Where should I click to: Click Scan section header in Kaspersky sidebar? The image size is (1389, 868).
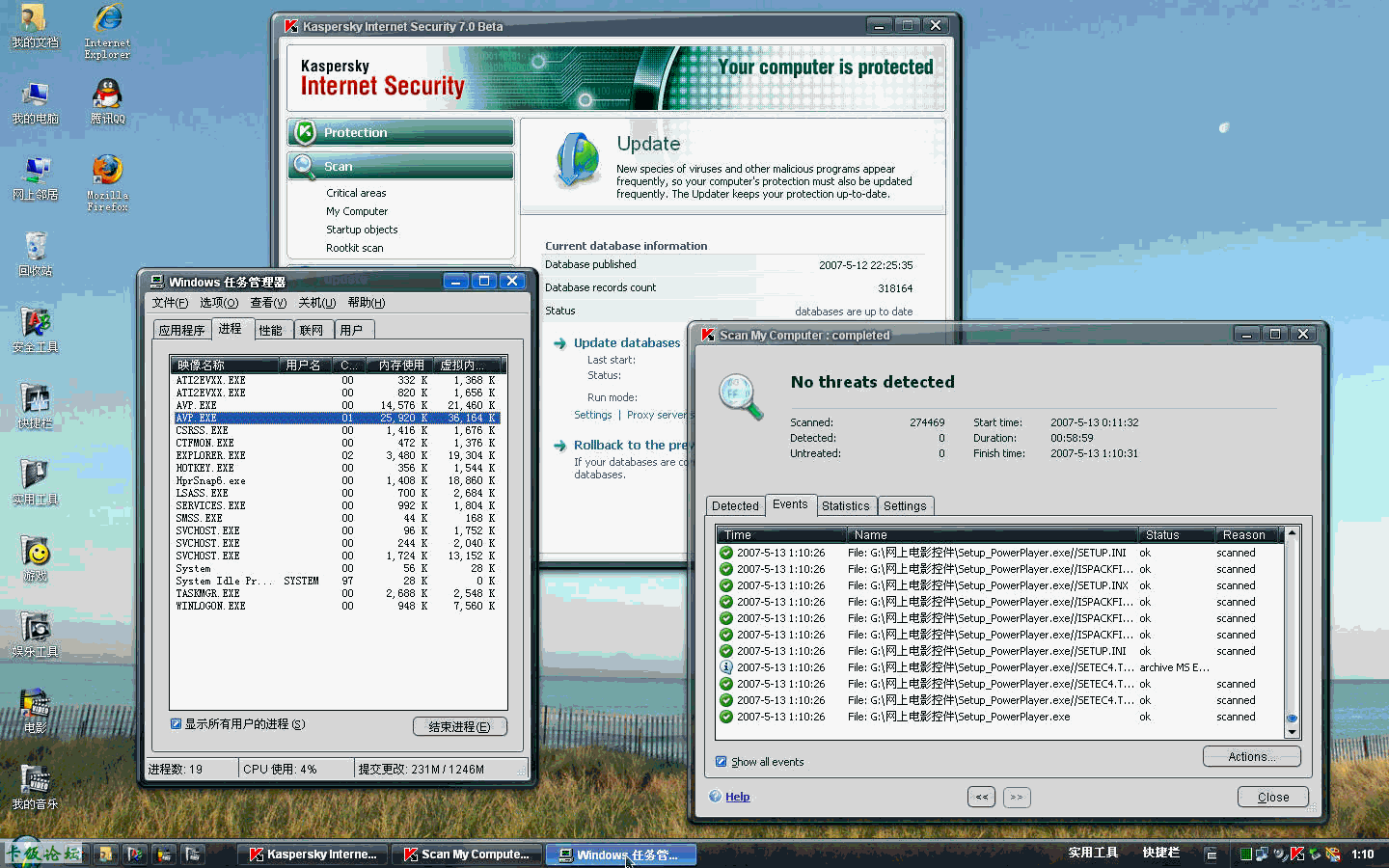(x=401, y=166)
